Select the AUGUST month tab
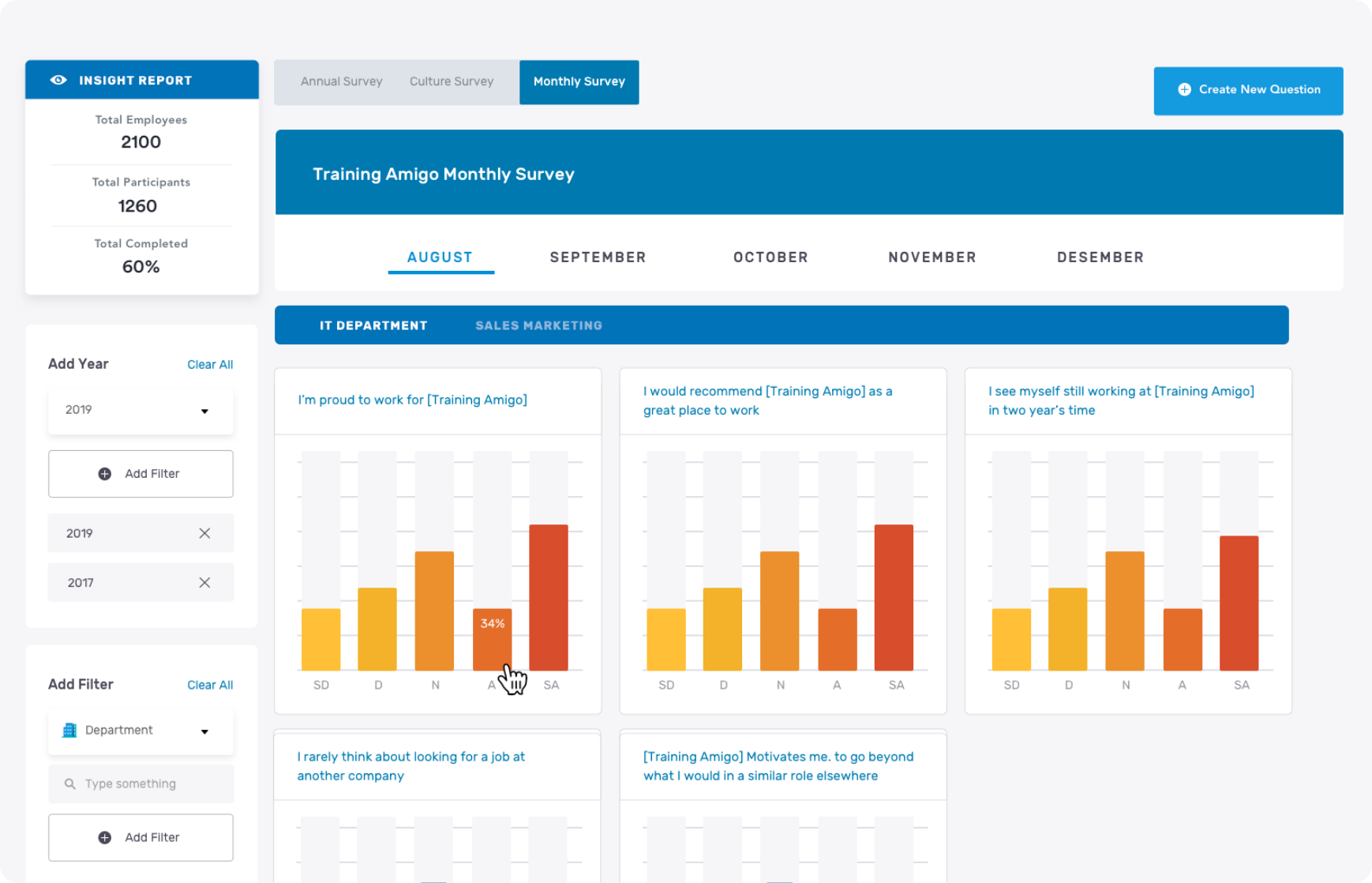Screen dimensions: 1372x883 click(x=440, y=257)
